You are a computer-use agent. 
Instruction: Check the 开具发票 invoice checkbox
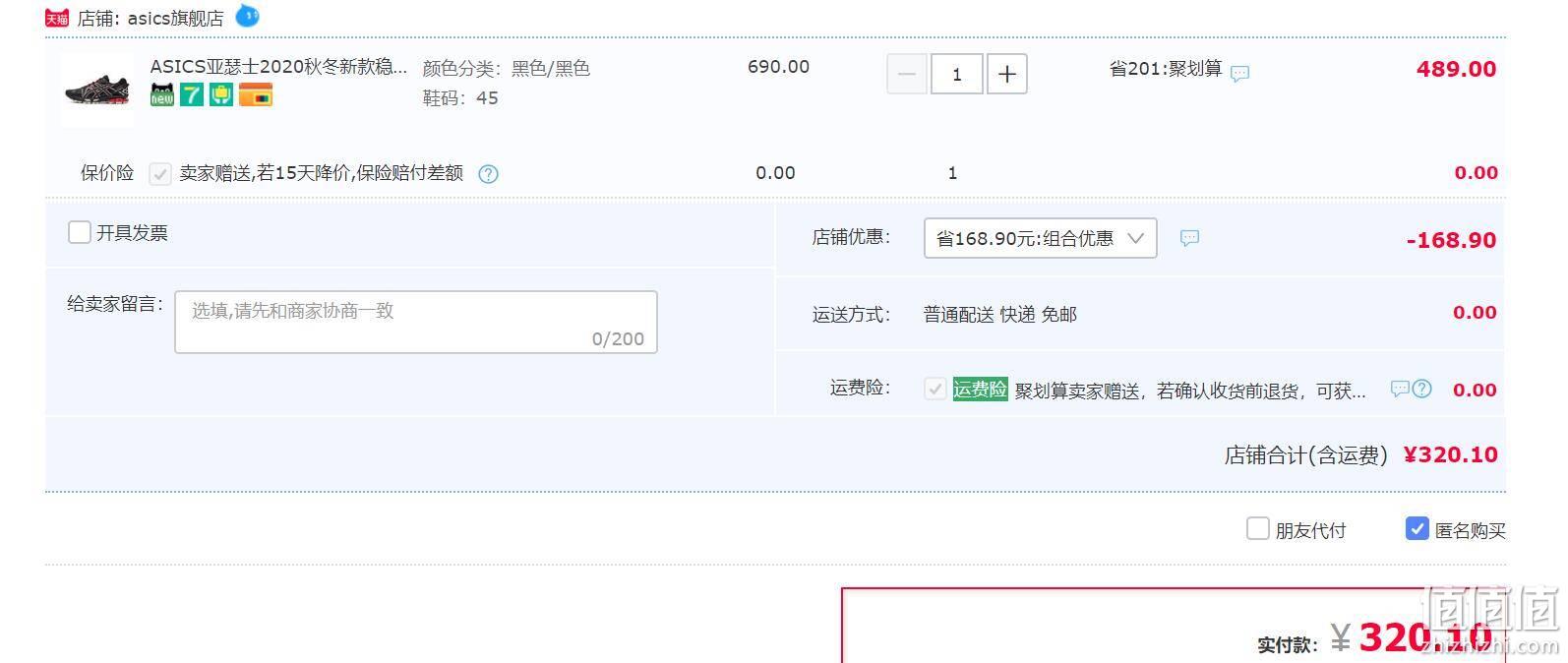tap(79, 232)
